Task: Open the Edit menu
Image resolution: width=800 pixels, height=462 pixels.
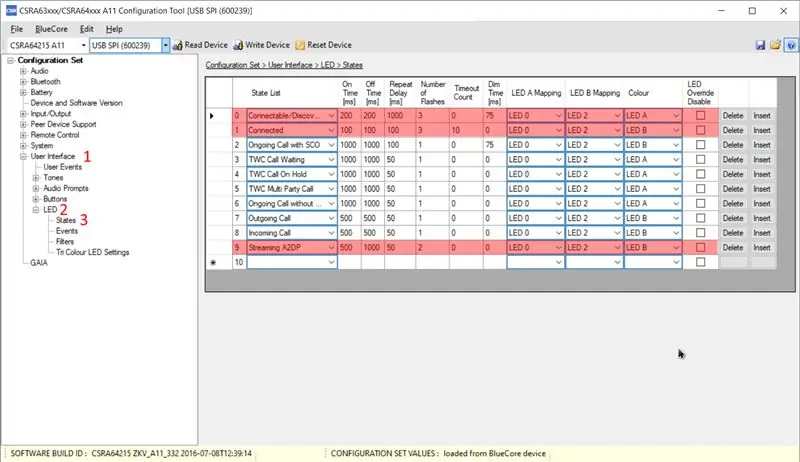Action: (x=86, y=29)
